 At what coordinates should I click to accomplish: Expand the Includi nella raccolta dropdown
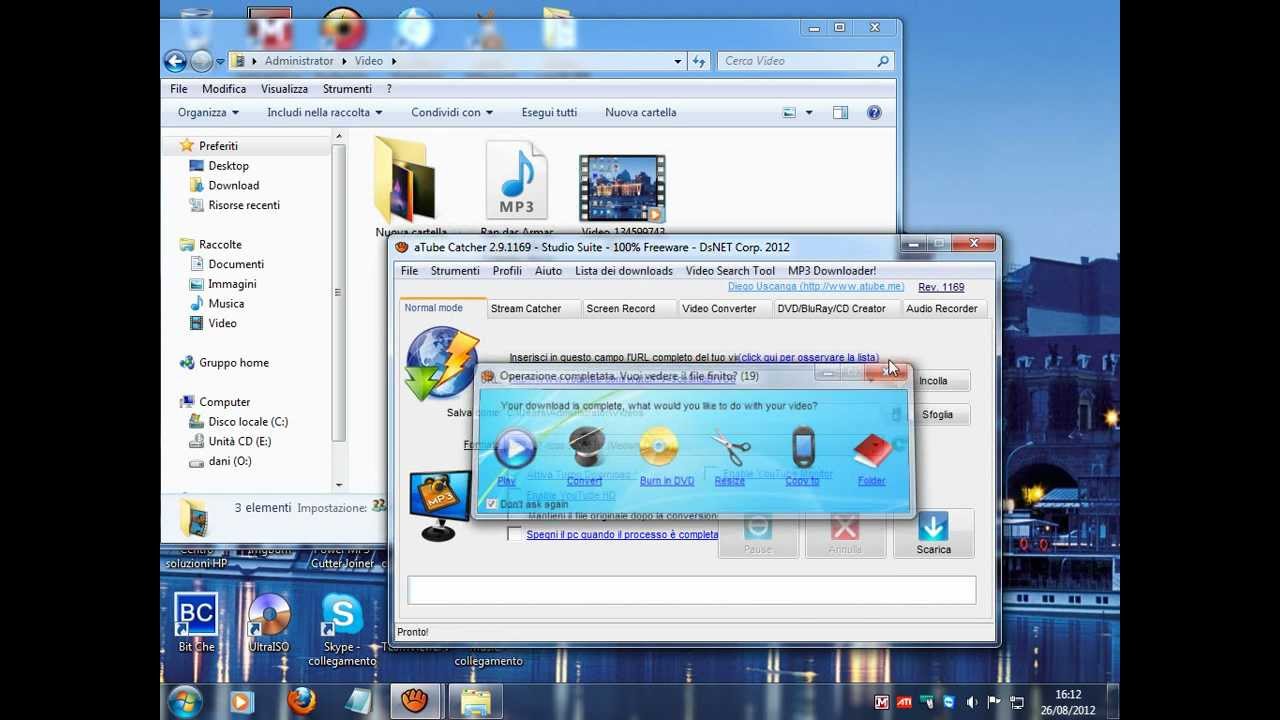(324, 113)
